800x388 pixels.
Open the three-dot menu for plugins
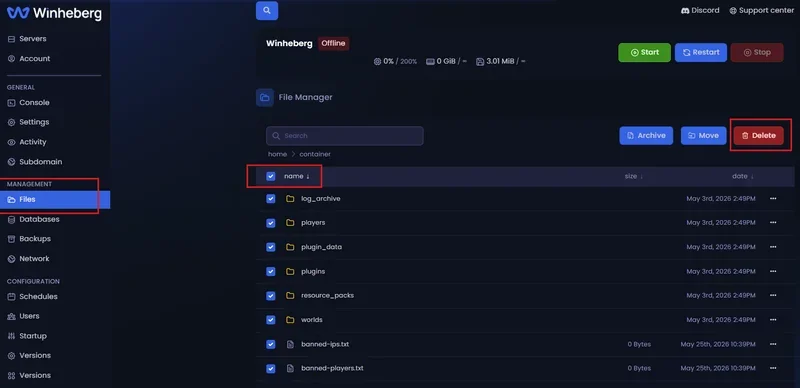coord(773,272)
